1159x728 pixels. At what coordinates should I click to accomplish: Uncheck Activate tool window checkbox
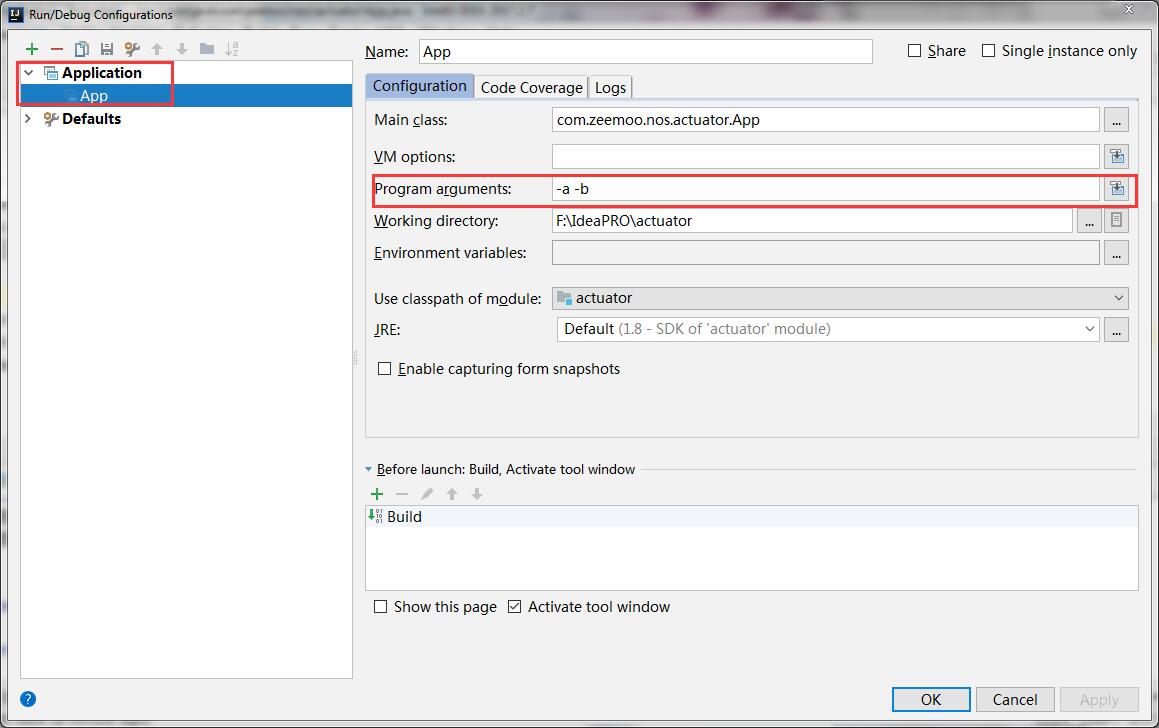(x=514, y=607)
